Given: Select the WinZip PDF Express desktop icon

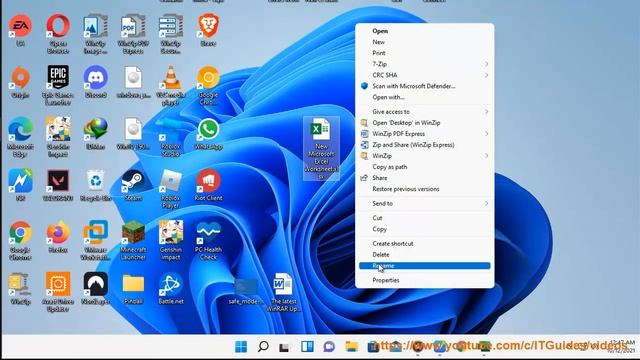Looking at the screenshot, I should pos(133,33).
